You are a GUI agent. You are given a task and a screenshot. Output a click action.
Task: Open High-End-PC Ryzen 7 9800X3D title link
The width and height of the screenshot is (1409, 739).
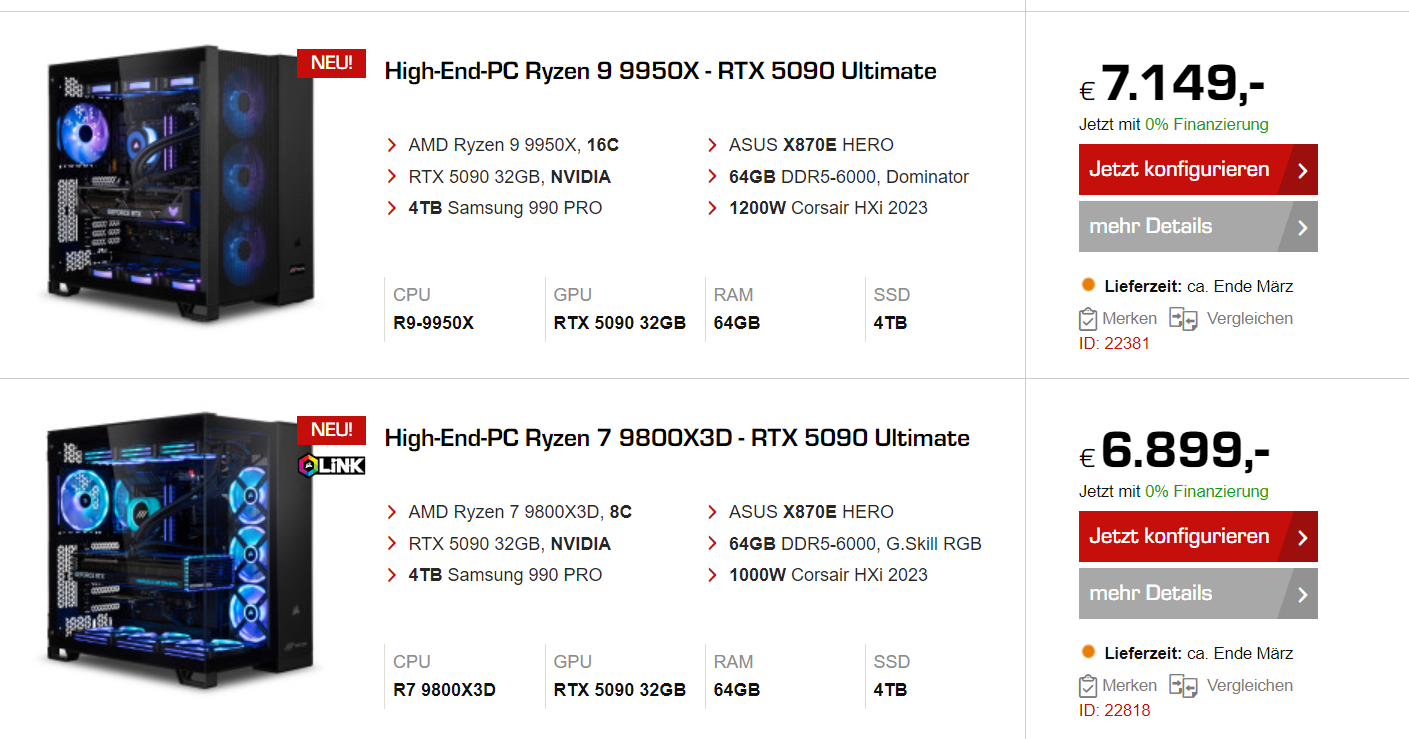pyautogui.click(x=677, y=438)
